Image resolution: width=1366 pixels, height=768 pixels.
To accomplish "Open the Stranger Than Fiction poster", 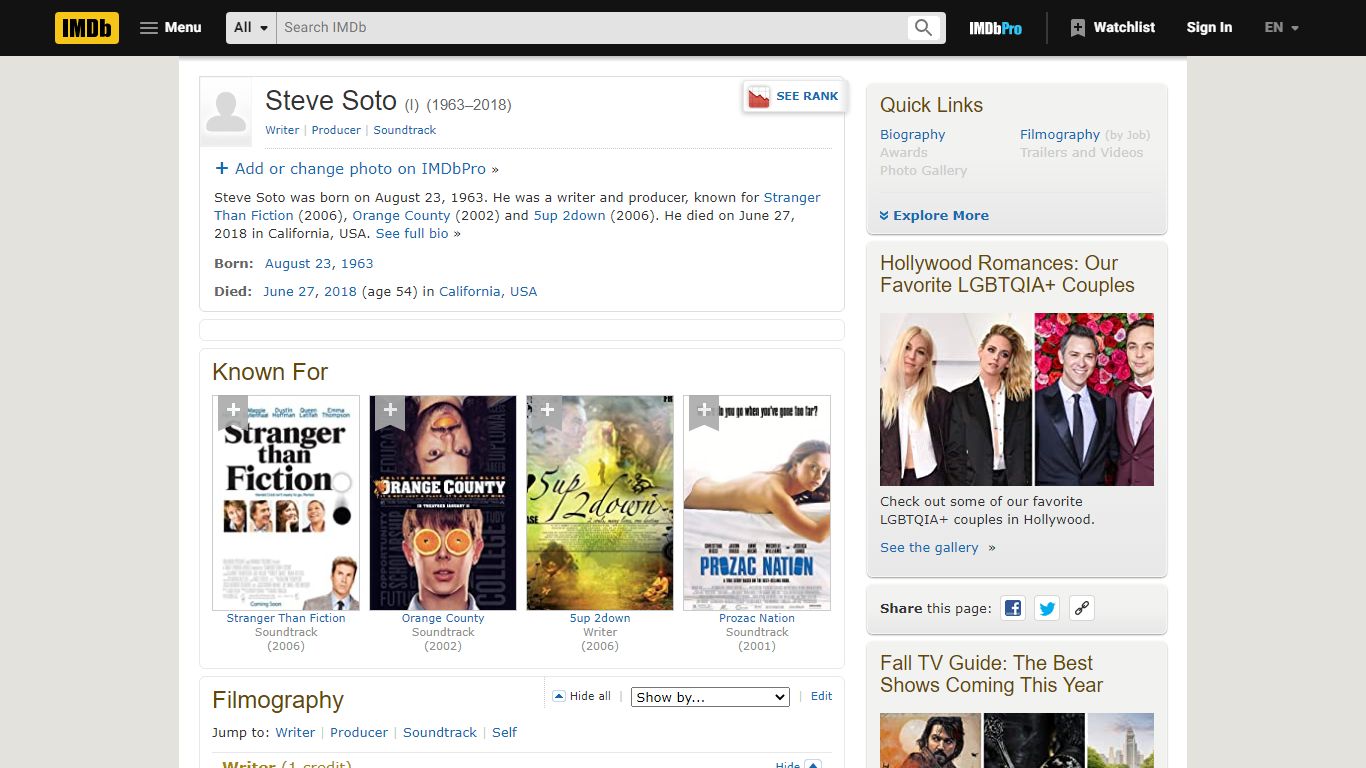I will tap(286, 503).
